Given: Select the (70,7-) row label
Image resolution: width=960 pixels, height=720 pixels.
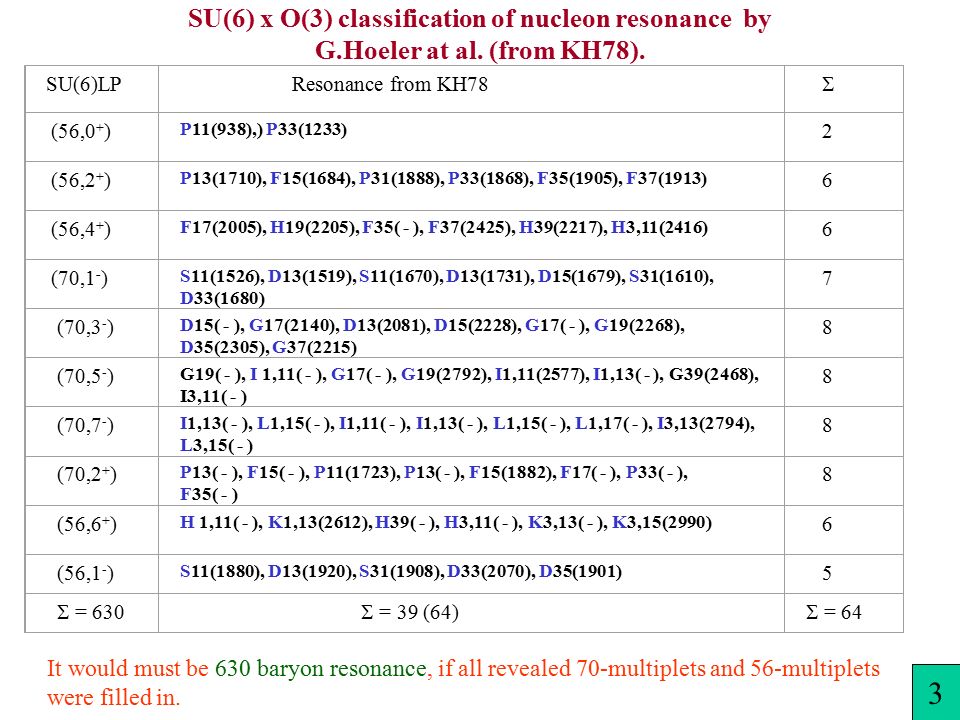Looking at the screenshot, I should 85,426.
